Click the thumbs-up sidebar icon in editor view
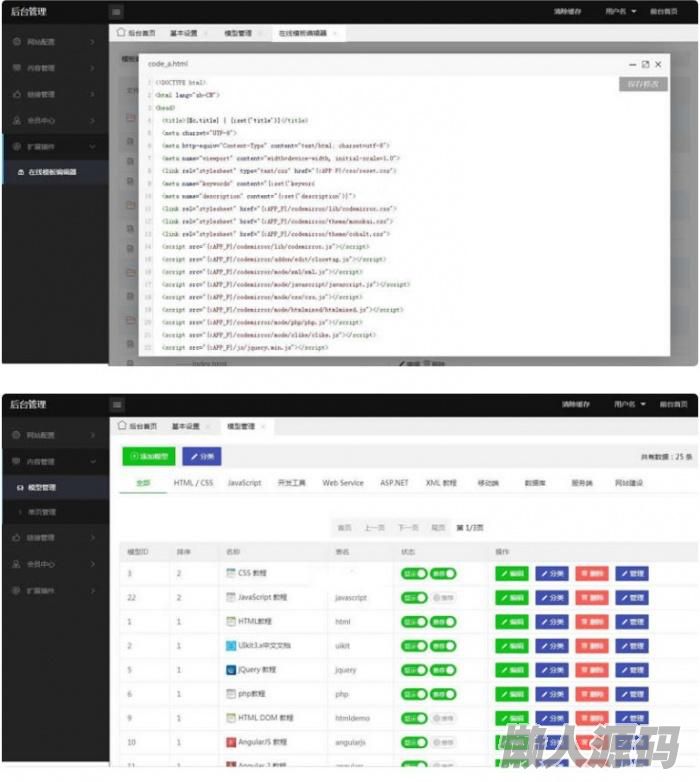This screenshot has height=782, width=700. click(17, 94)
